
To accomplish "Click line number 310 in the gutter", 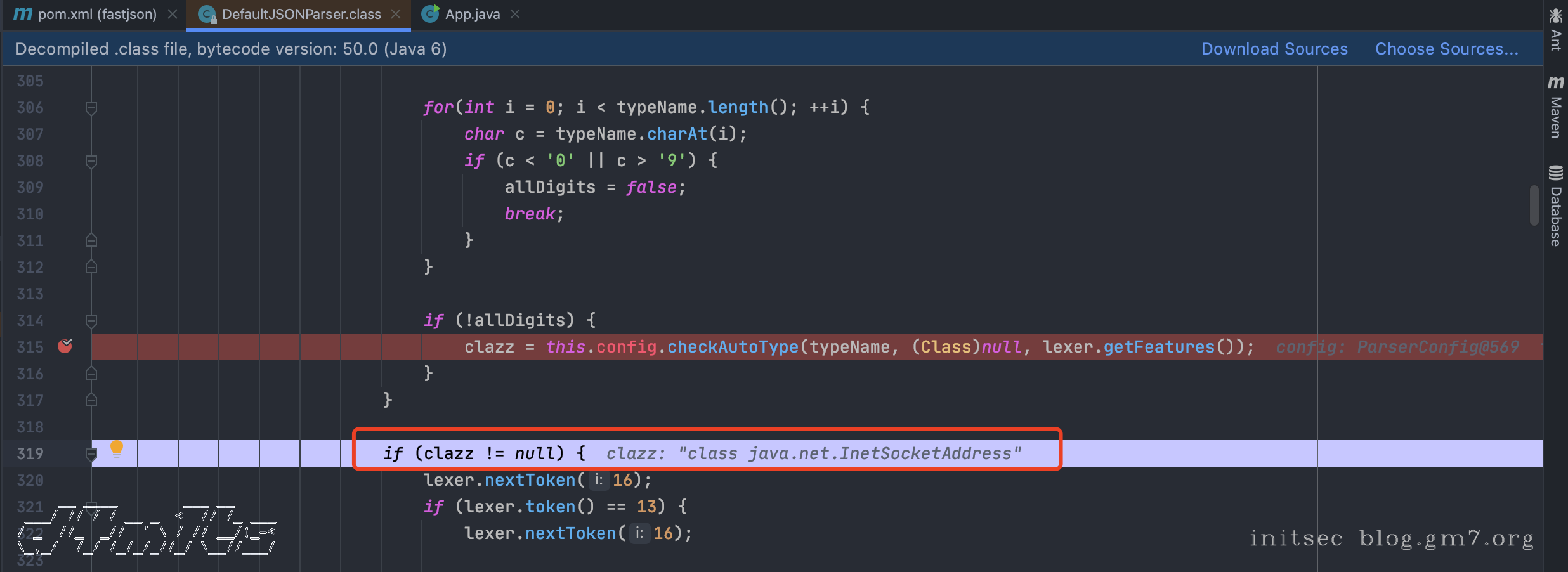I will pyautogui.click(x=30, y=214).
